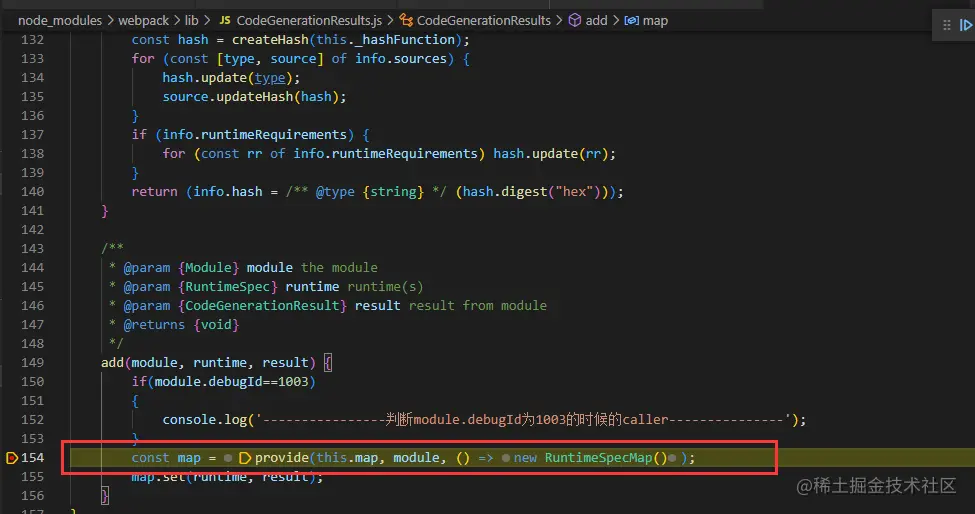Click '{RuntimeSpec}' type on line 145

click(x=228, y=287)
